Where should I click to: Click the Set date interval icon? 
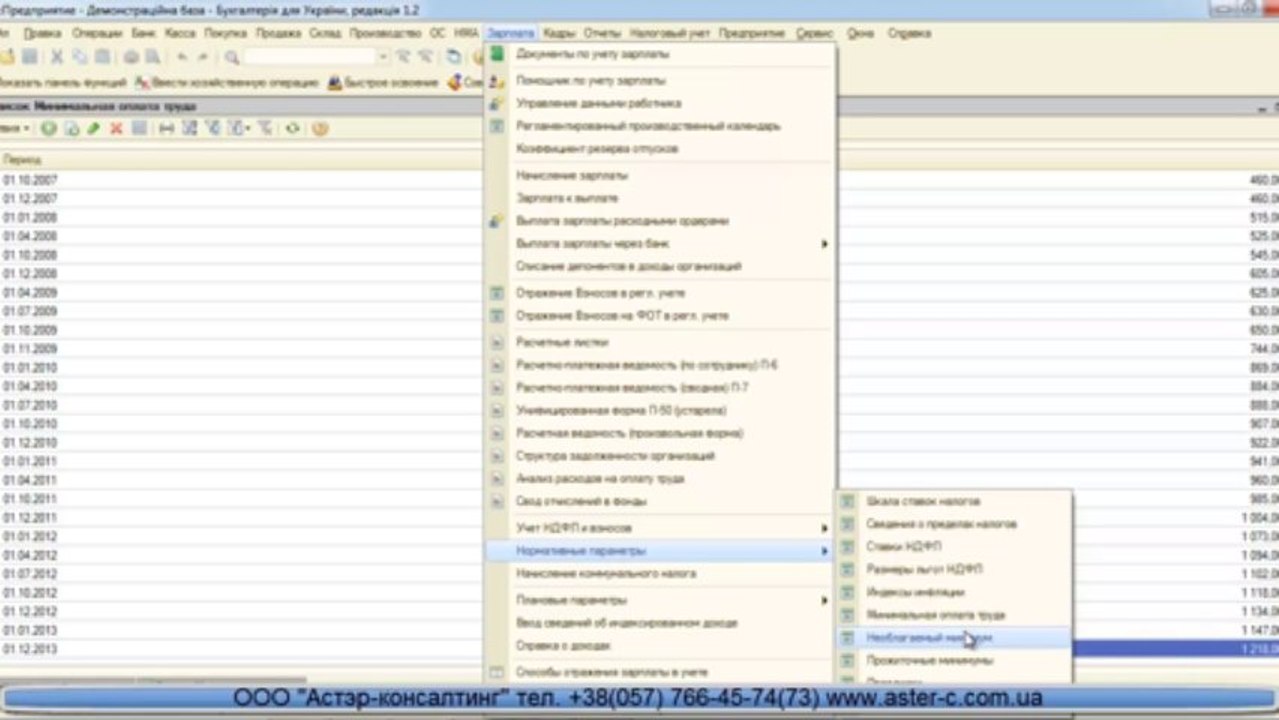click(166, 128)
